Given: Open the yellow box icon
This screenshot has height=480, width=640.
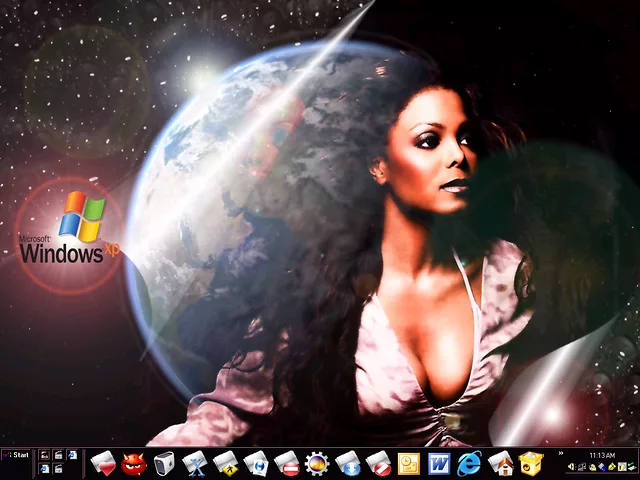Looking at the screenshot, I should click(531, 463).
